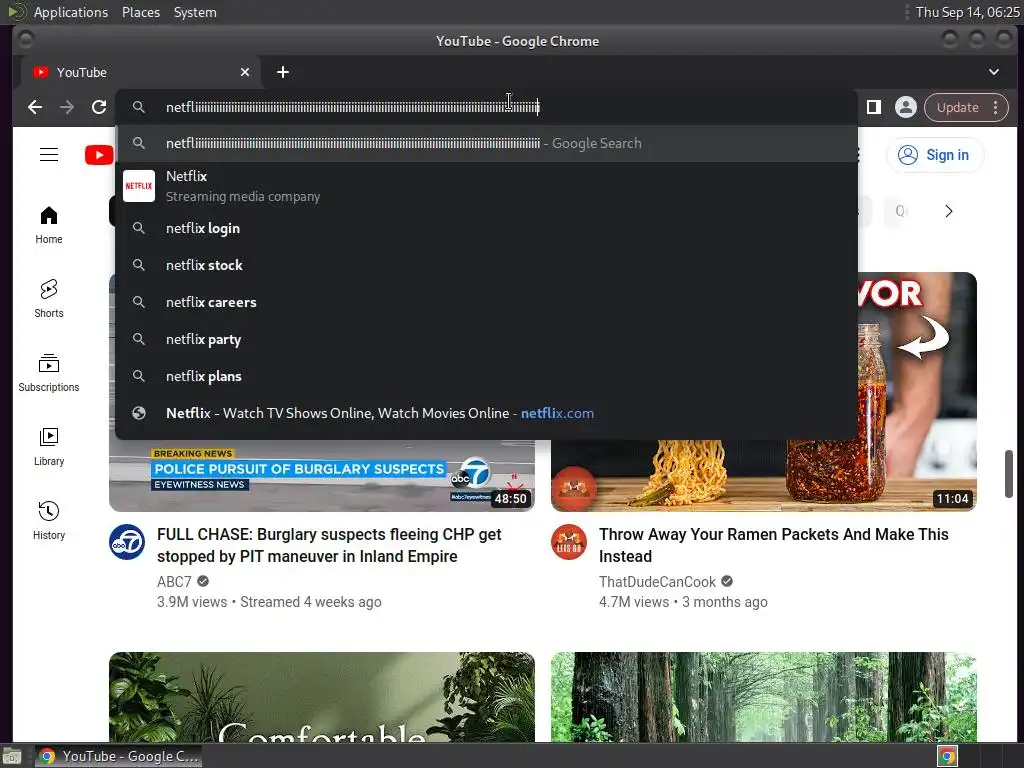Open Library in the sidebar
1024x768 pixels.
(49, 447)
